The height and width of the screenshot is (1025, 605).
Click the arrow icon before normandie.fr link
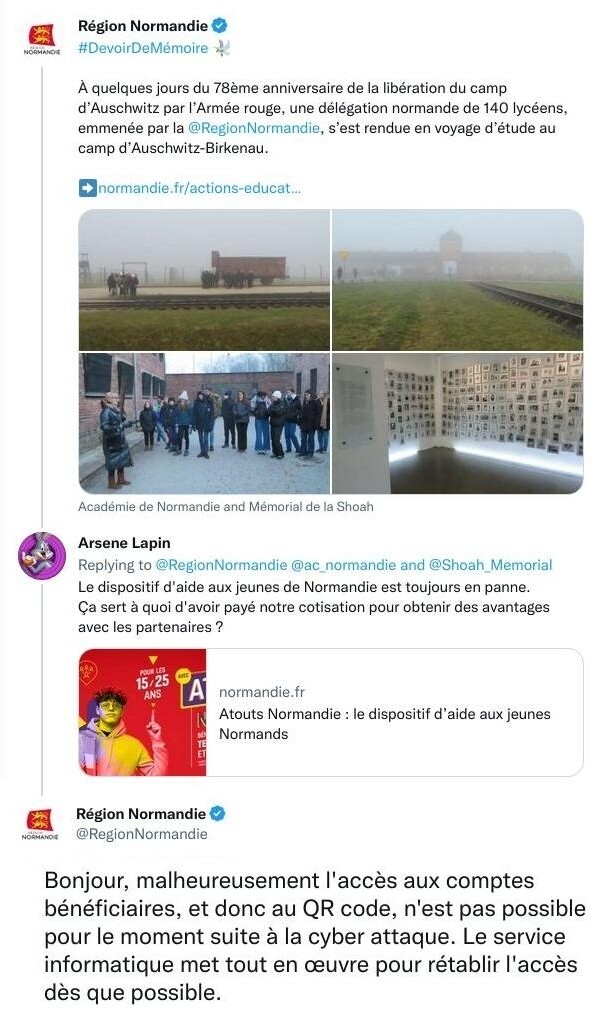point(87,188)
